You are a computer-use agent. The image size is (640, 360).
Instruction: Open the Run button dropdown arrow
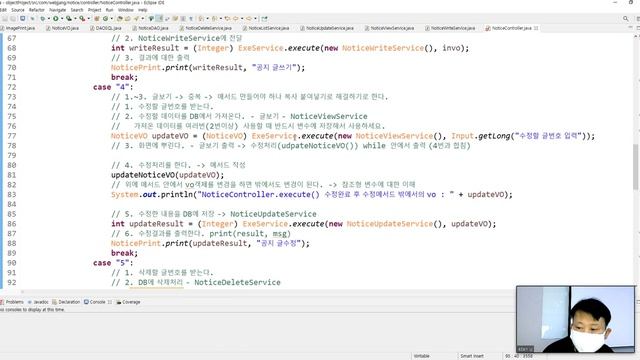(x=62, y=18)
